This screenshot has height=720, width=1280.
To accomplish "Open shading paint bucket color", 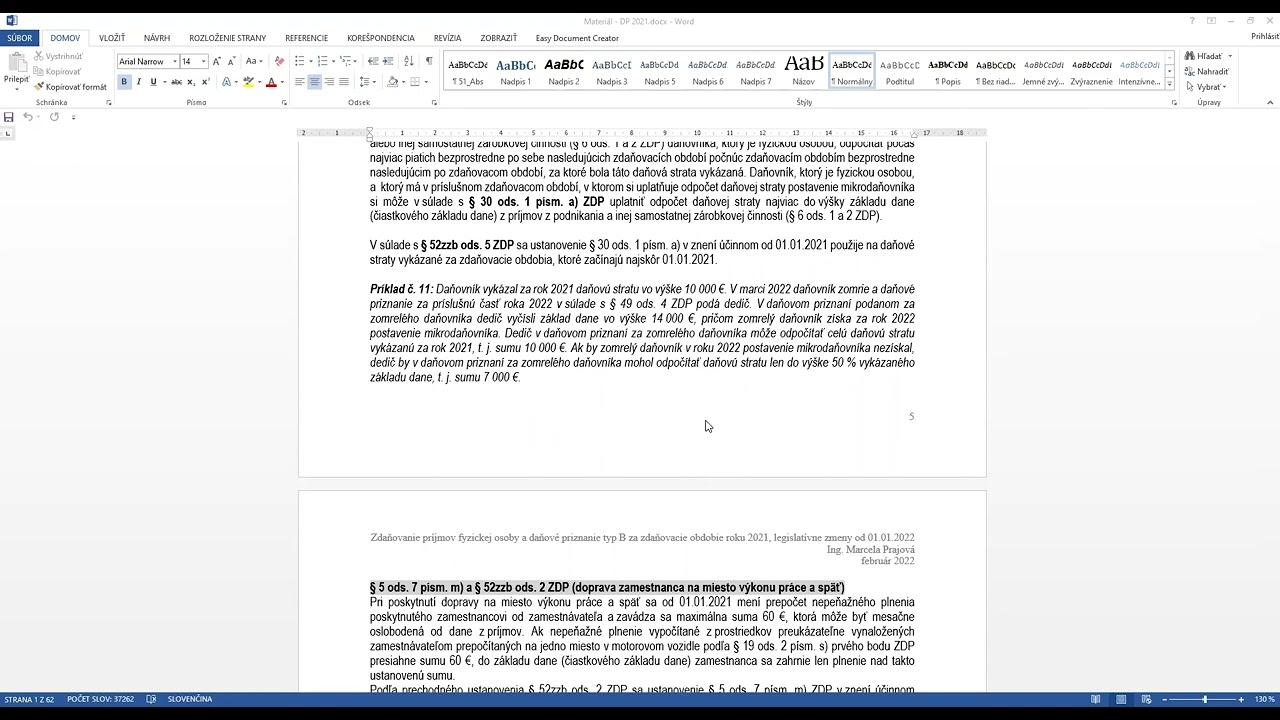I will 392,82.
